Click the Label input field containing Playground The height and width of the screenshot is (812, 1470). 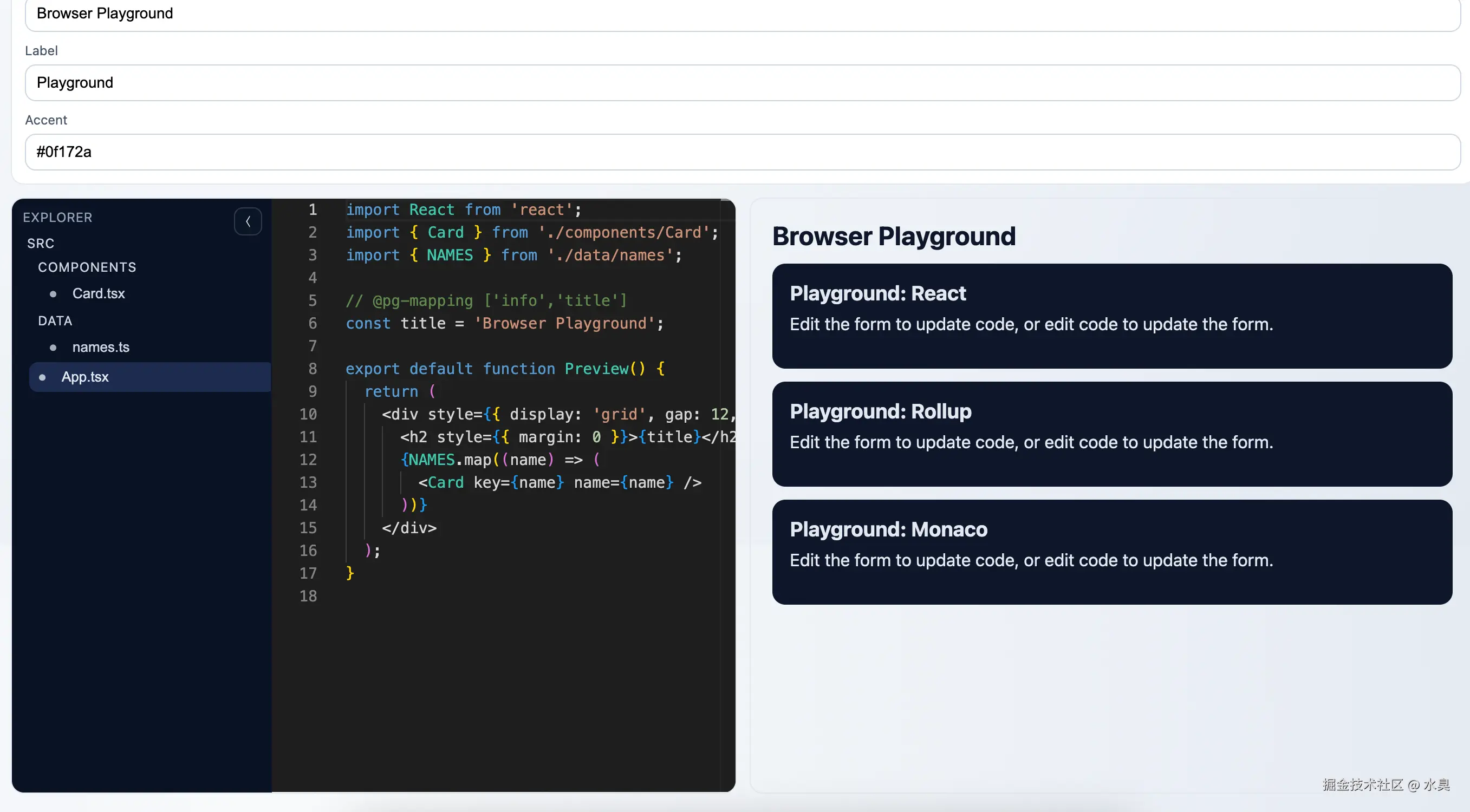point(742,83)
